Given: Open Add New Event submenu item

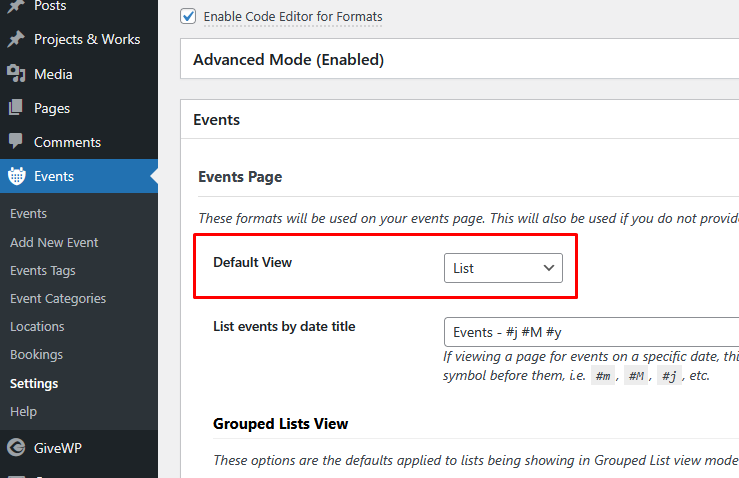Looking at the screenshot, I should pos(54,242).
